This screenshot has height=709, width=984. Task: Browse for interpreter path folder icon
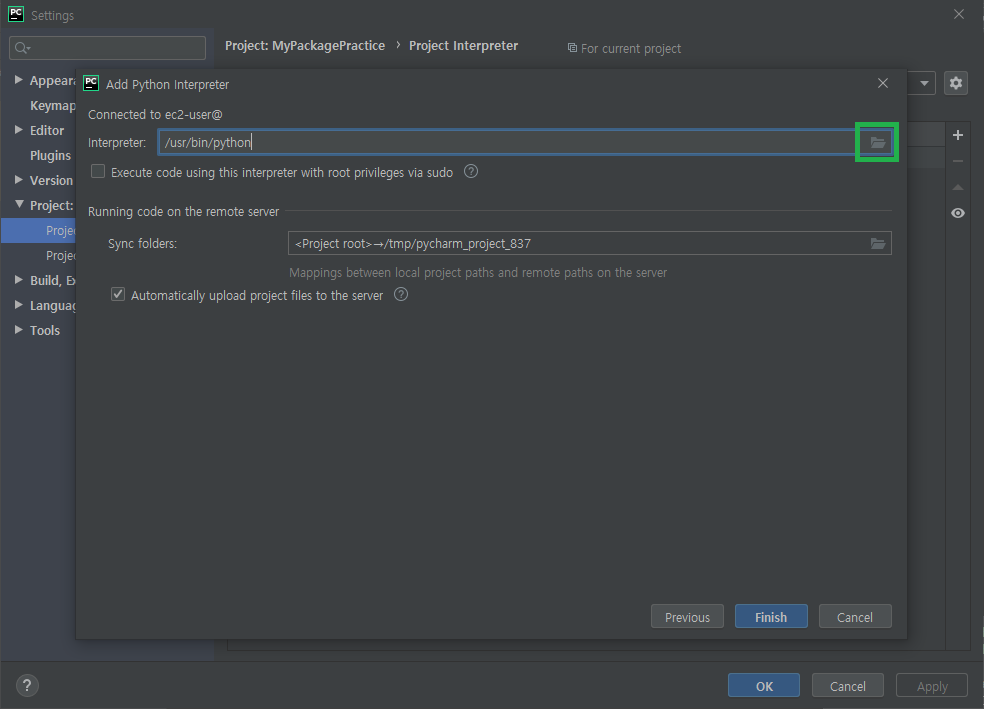(877, 142)
